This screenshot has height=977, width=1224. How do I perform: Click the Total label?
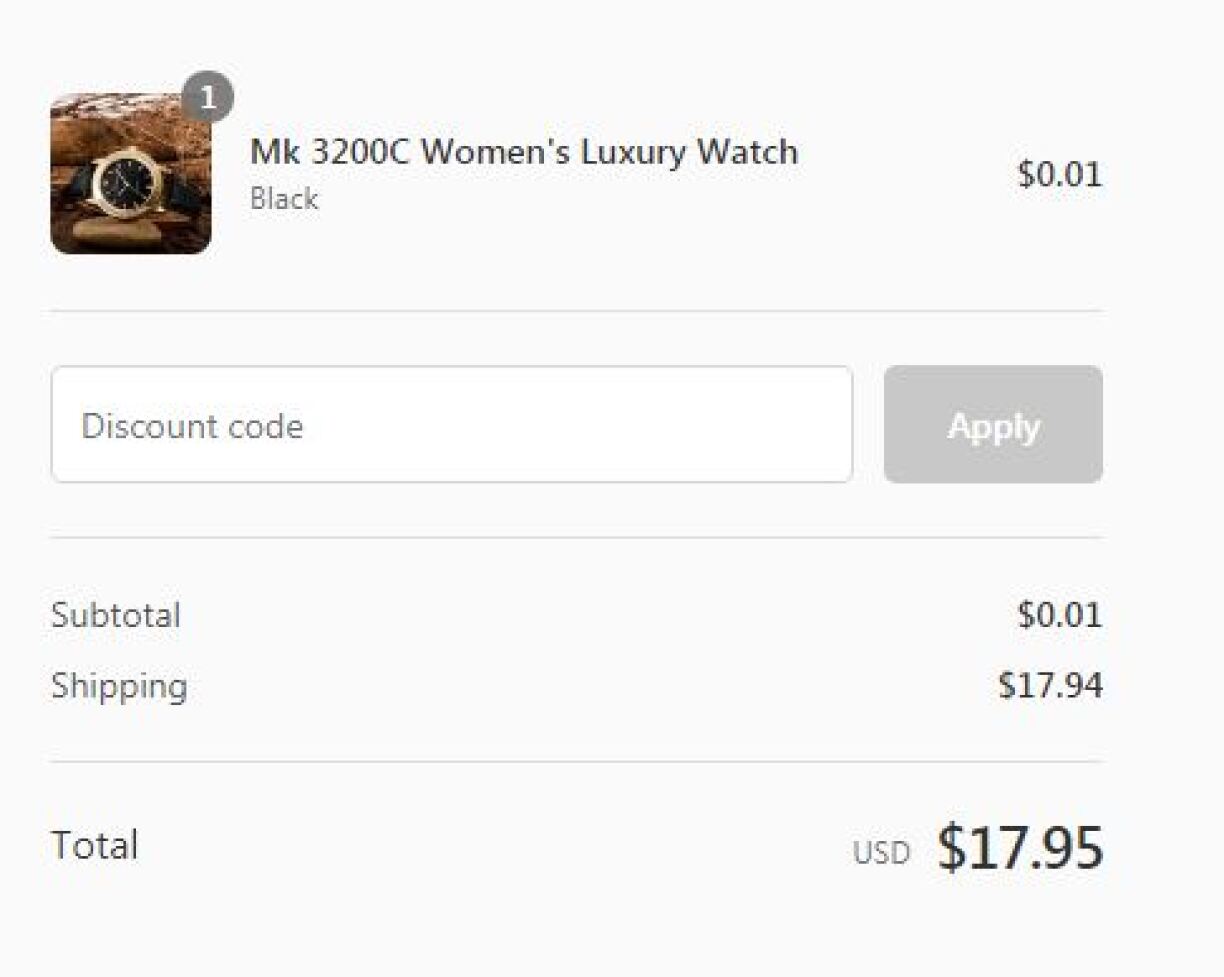click(x=94, y=845)
